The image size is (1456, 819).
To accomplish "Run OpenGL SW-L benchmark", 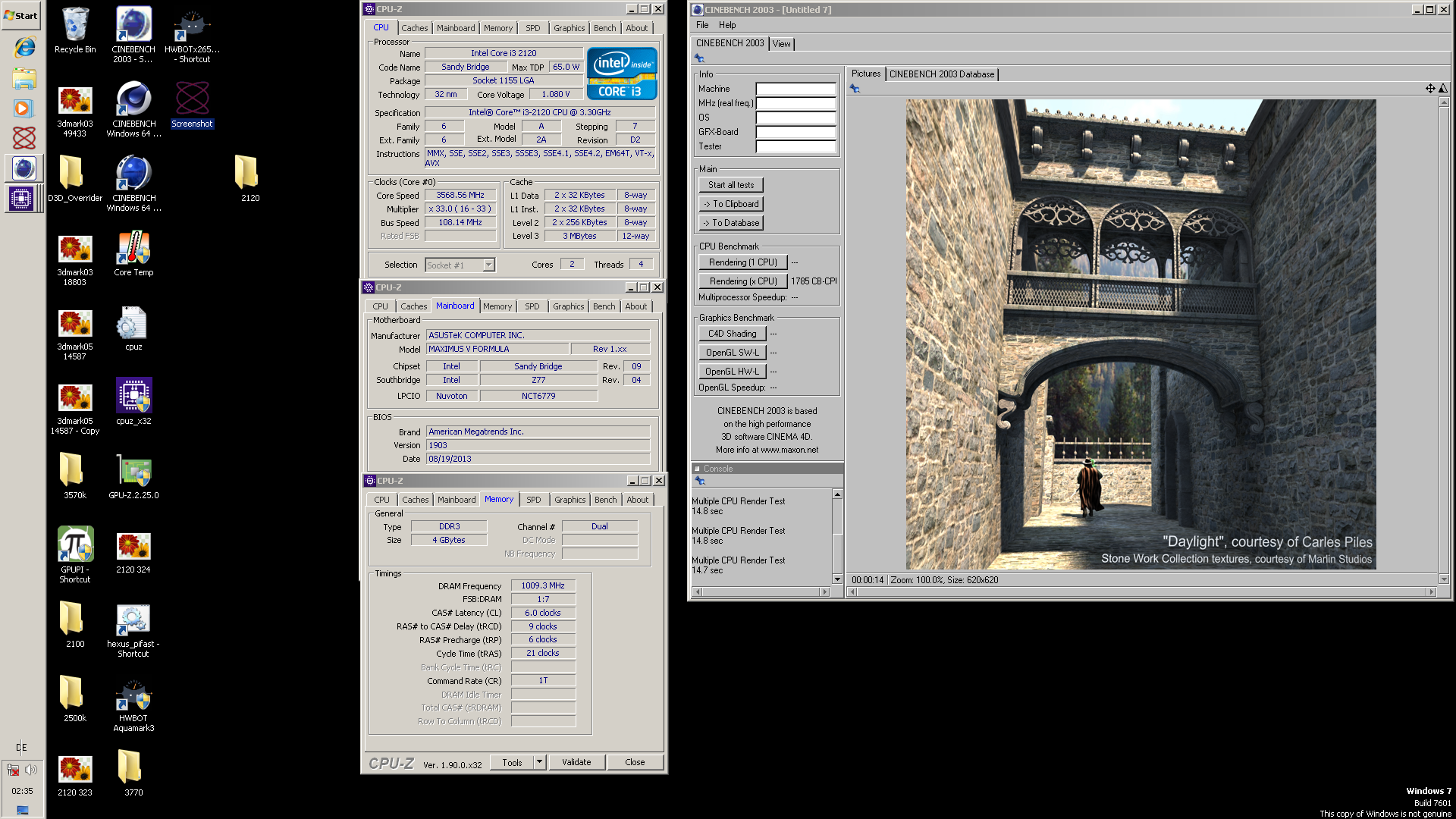I will pos(732,353).
